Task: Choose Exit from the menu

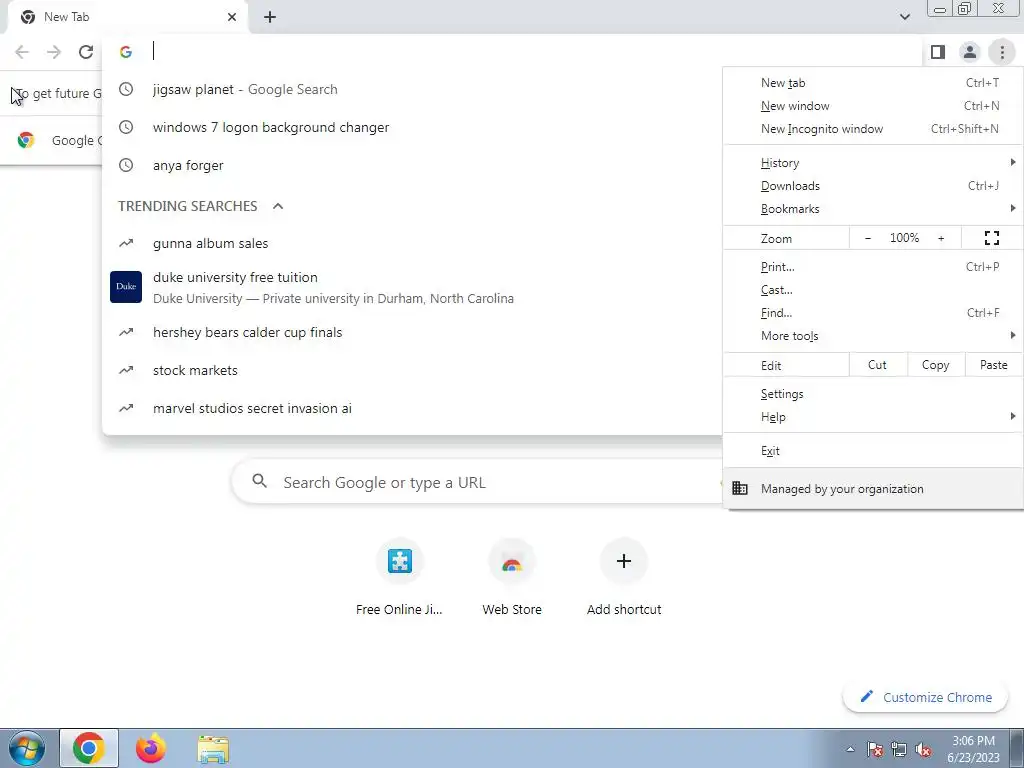Action: click(873, 451)
